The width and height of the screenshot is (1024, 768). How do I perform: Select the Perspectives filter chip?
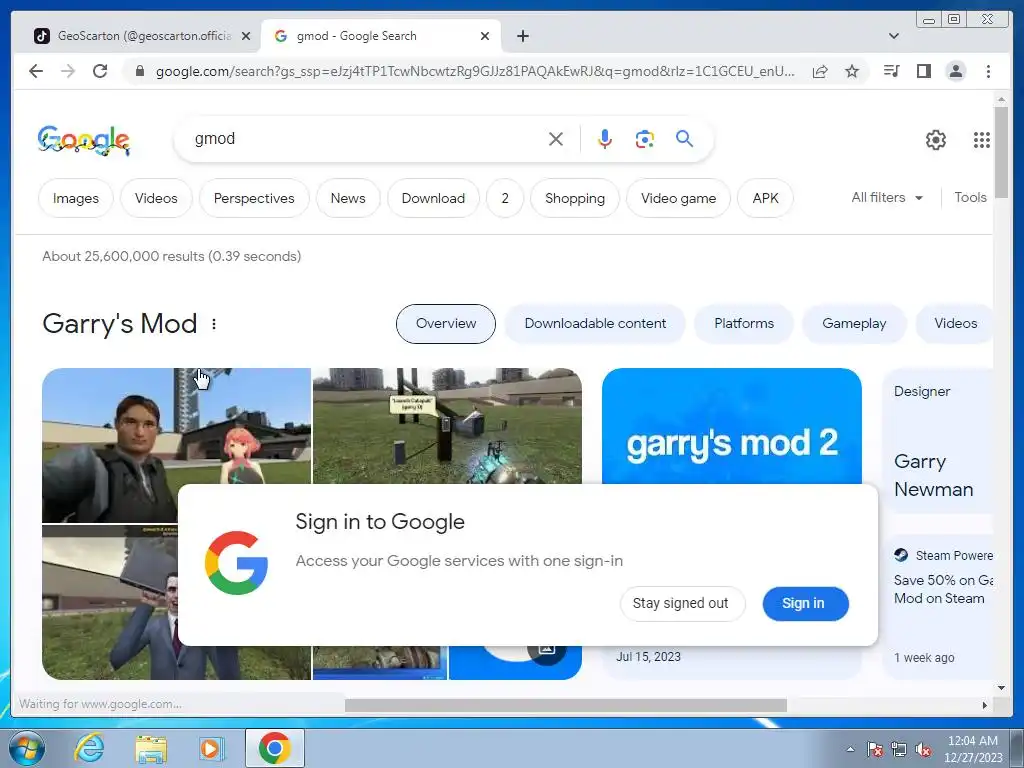(254, 198)
